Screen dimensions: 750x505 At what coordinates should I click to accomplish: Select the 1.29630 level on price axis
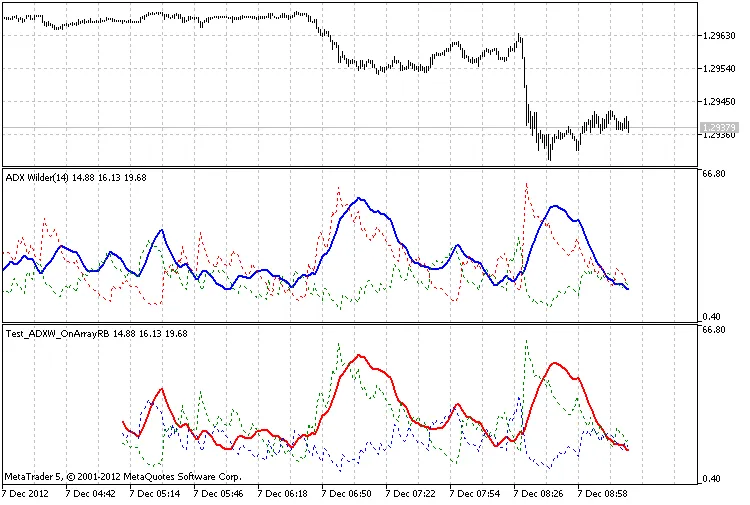721,36
